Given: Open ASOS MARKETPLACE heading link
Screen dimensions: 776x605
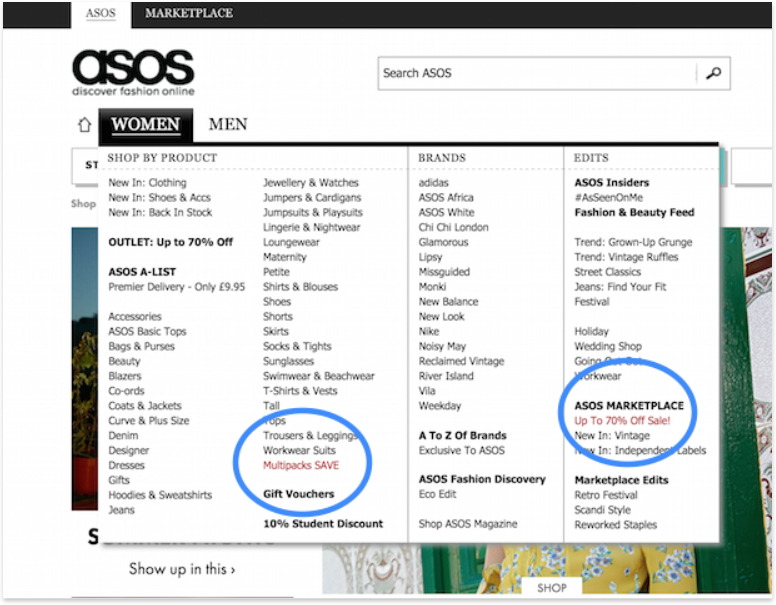Looking at the screenshot, I should pyautogui.click(x=629, y=405).
